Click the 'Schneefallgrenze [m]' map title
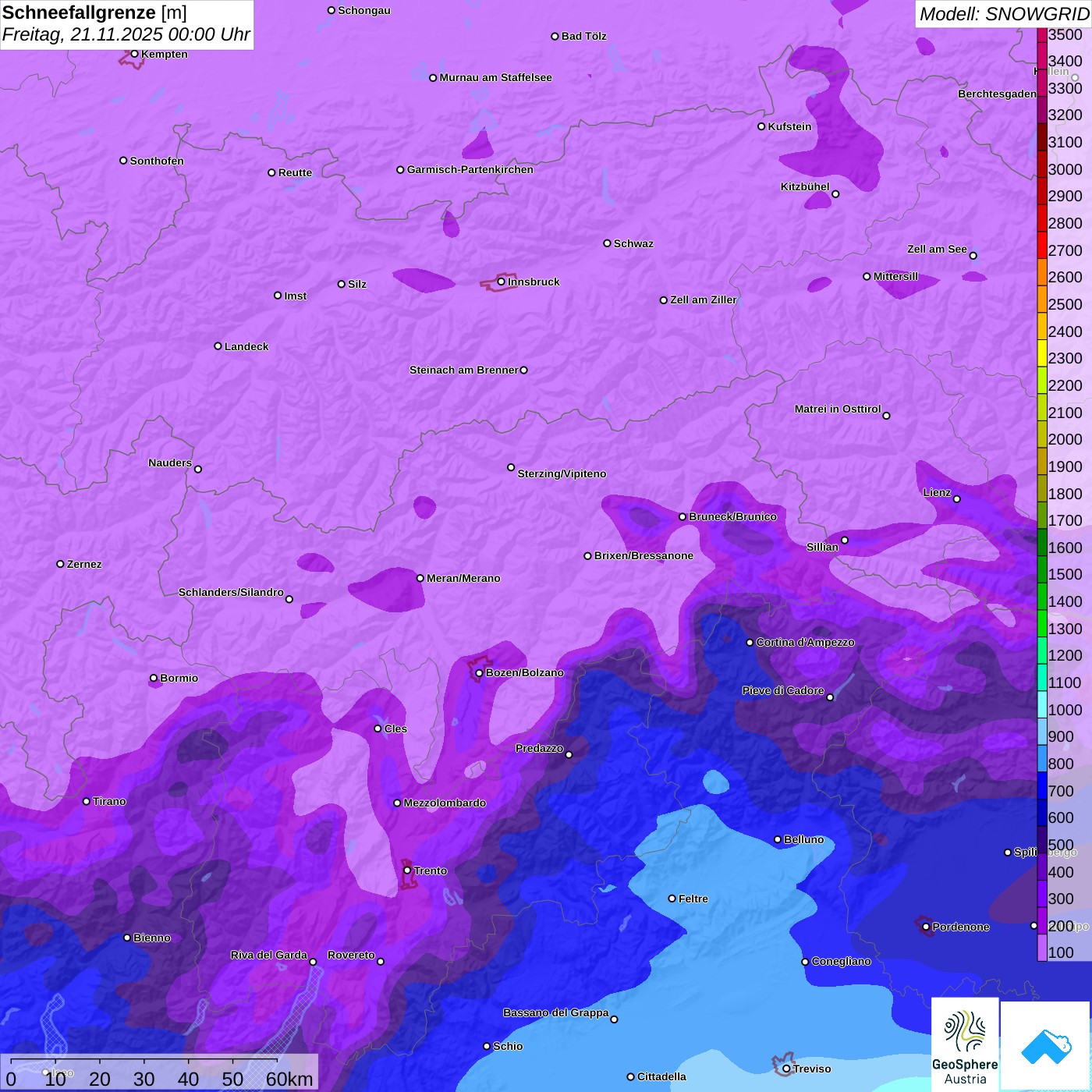This screenshot has height=1092, width=1092. click(94, 12)
